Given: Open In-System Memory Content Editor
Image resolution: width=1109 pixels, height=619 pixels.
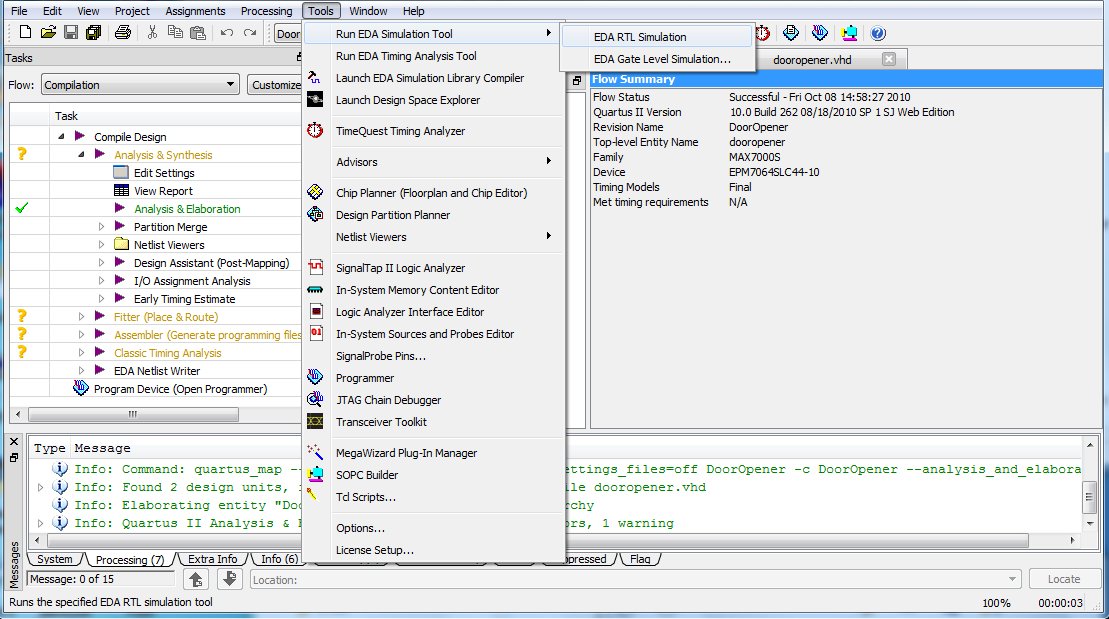Looking at the screenshot, I should 417,290.
